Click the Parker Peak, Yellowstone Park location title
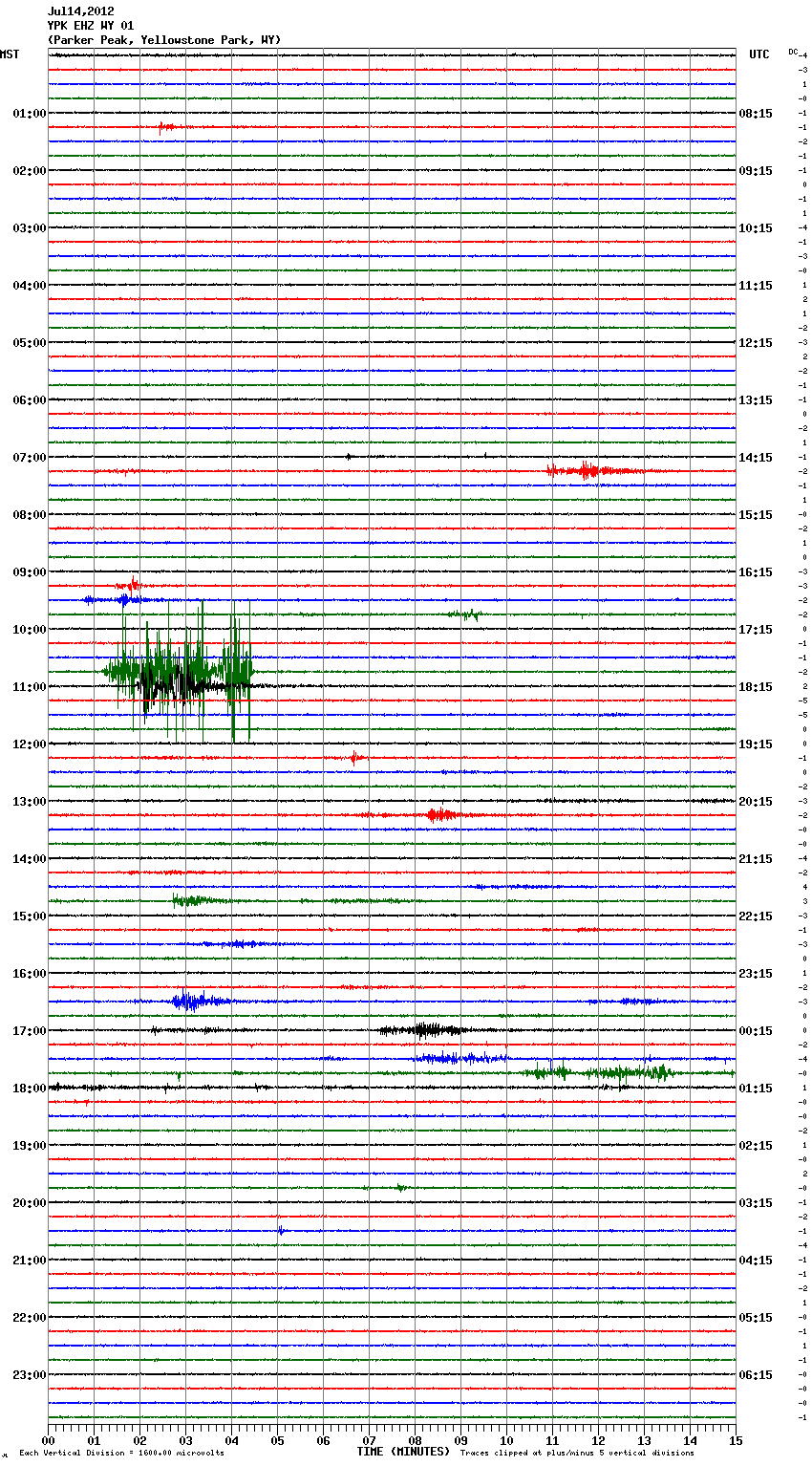Screen dimensions: 812x1466 click(164, 40)
